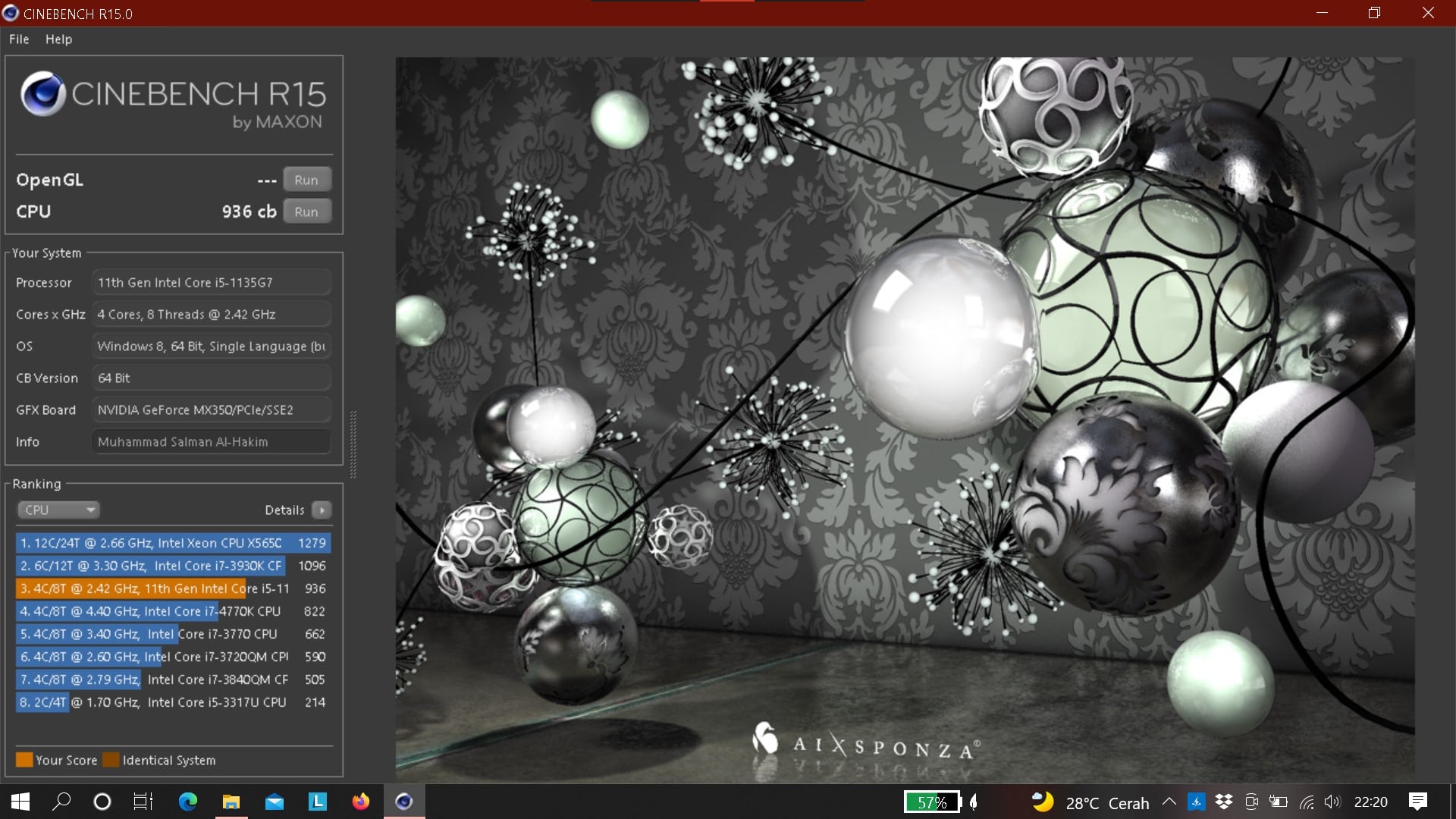This screenshot has height=819, width=1456.
Task: Run the OpenGL benchmark
Action: [306, 180]
